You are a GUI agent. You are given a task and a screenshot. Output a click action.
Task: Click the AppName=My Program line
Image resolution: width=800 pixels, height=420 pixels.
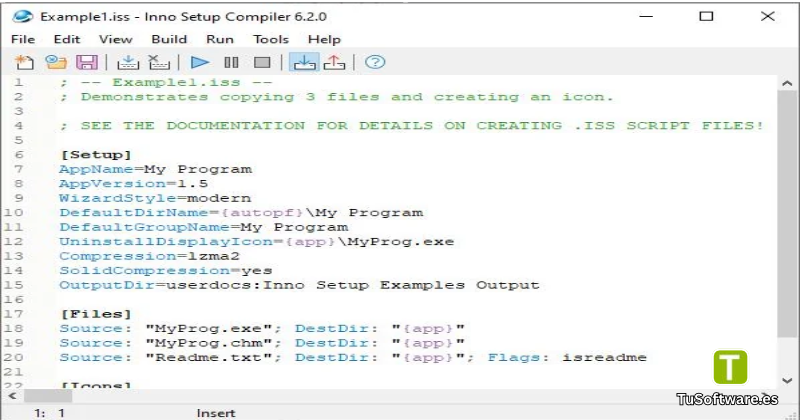pyautogui.click(x=156, y=169)
